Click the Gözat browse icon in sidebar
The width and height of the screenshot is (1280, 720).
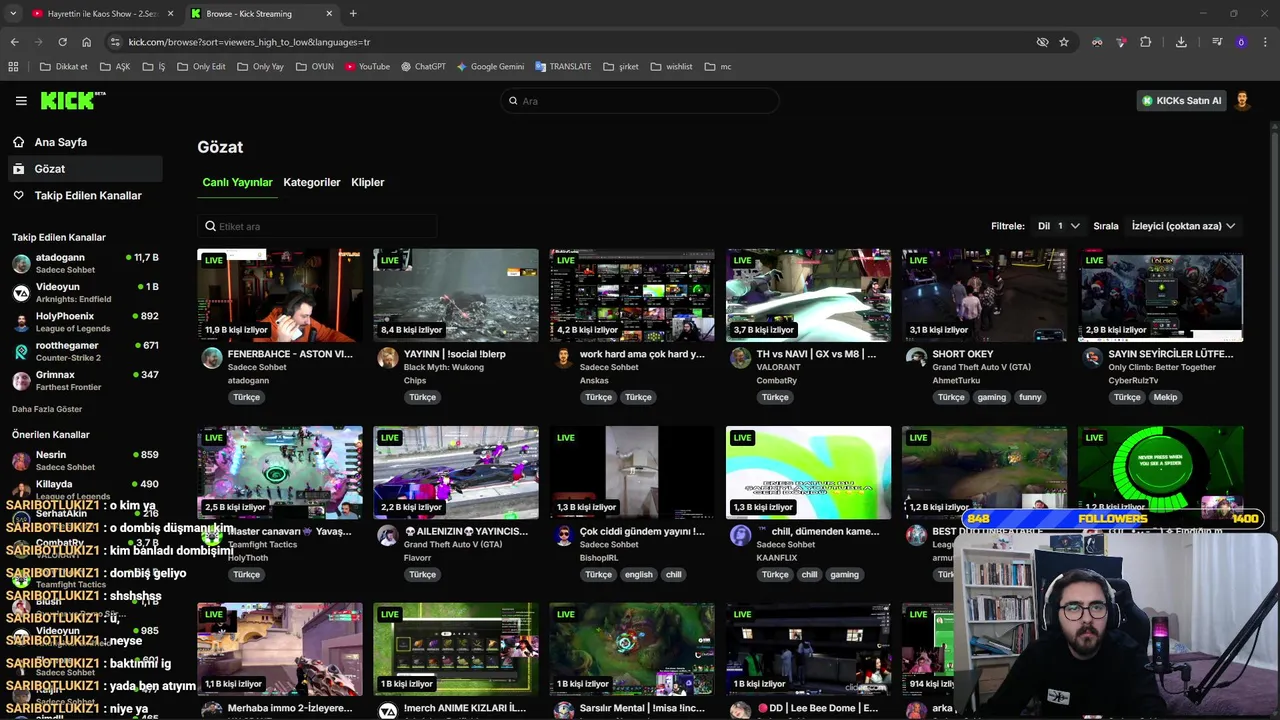(x=18, y=169)
